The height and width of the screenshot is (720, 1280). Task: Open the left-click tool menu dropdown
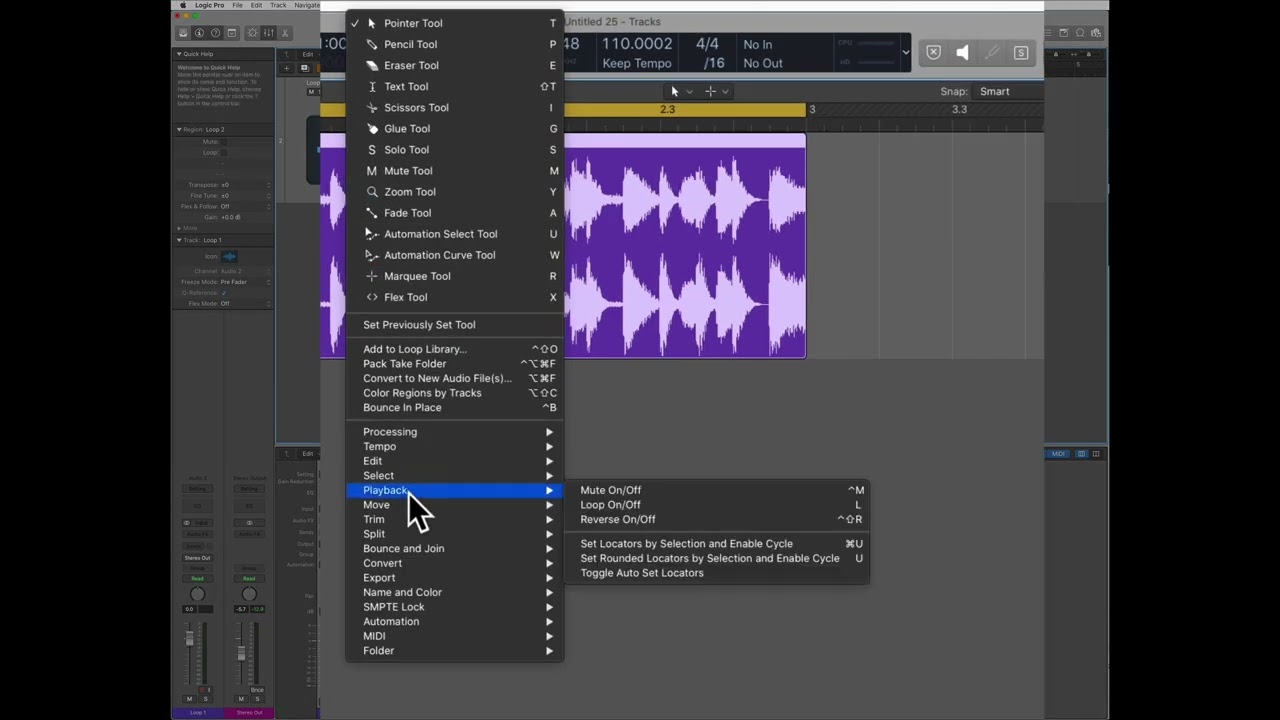[680, 91]
